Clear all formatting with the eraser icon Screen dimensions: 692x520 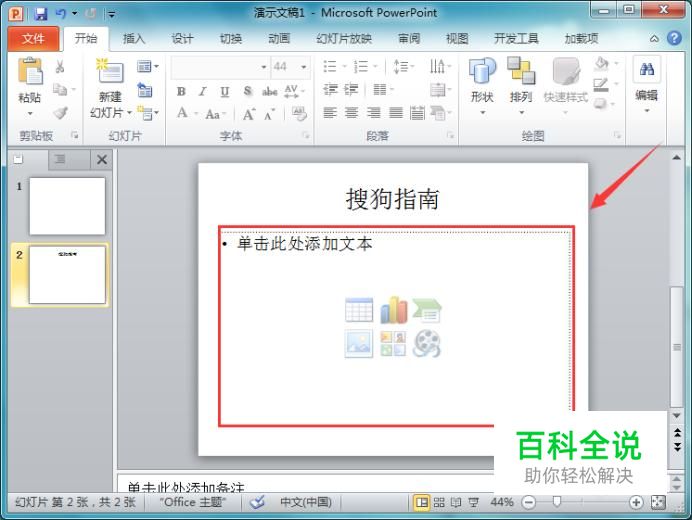299,113
